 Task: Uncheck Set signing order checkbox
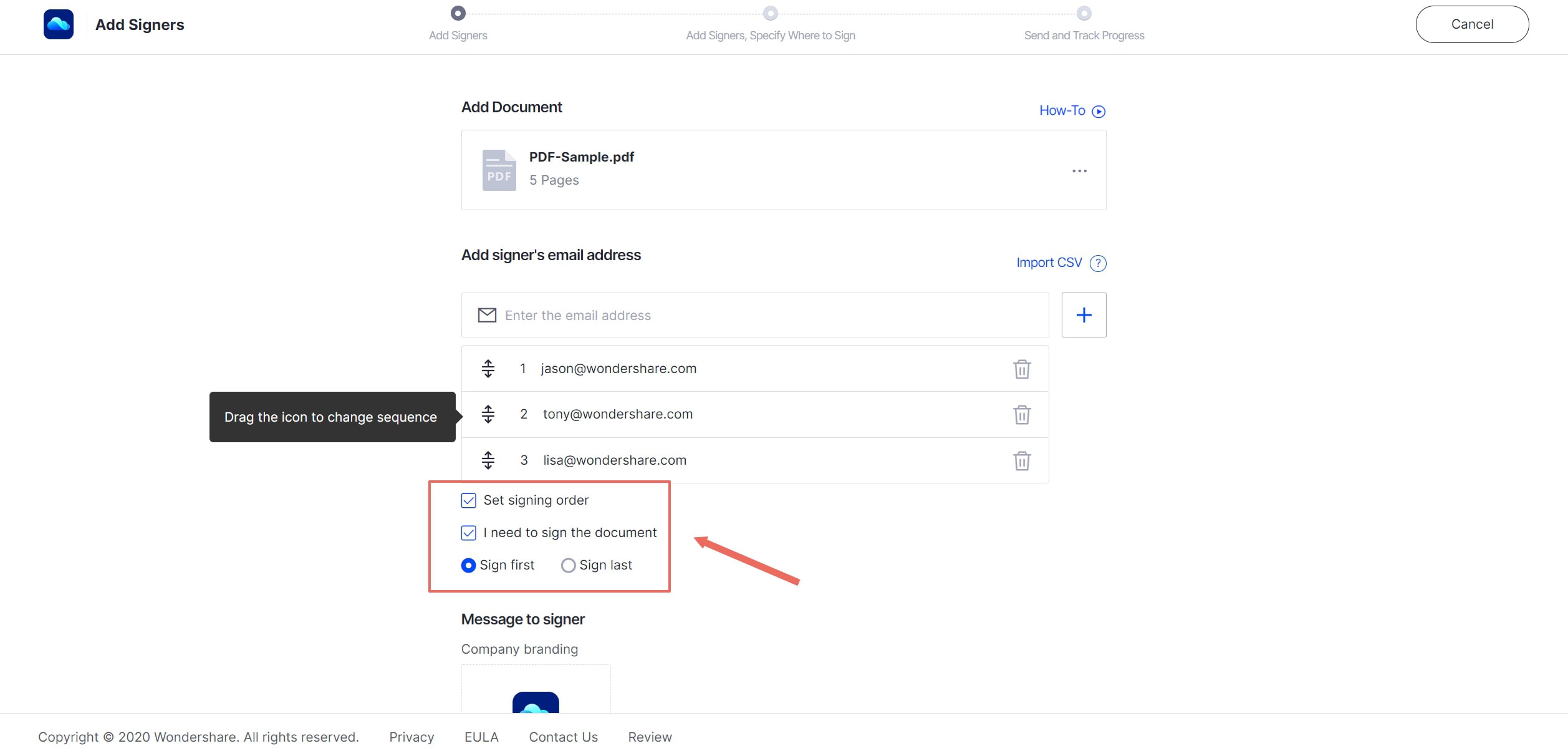tap(468, 500)
